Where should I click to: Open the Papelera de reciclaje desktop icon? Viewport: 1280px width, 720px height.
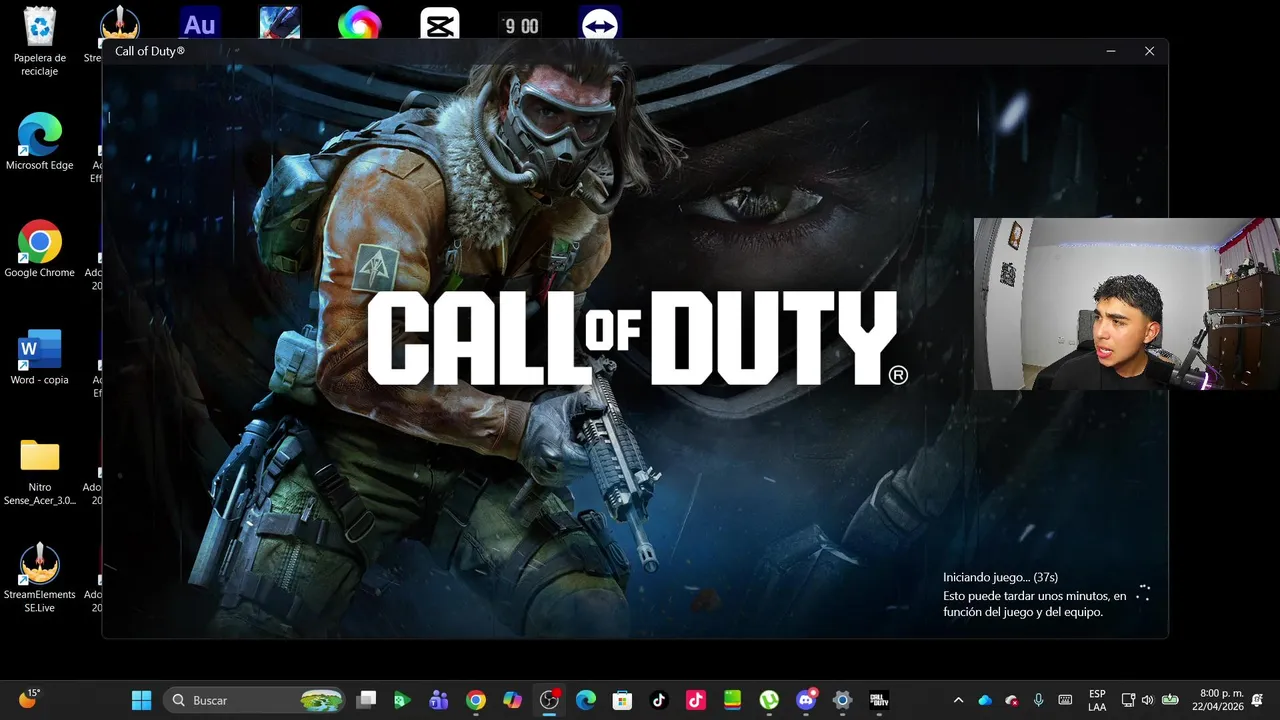click(40, 41)
